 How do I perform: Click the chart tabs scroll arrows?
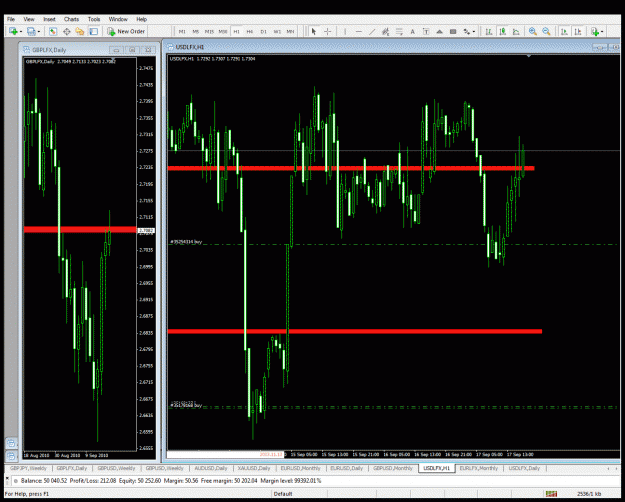click(x=614, y=468)
